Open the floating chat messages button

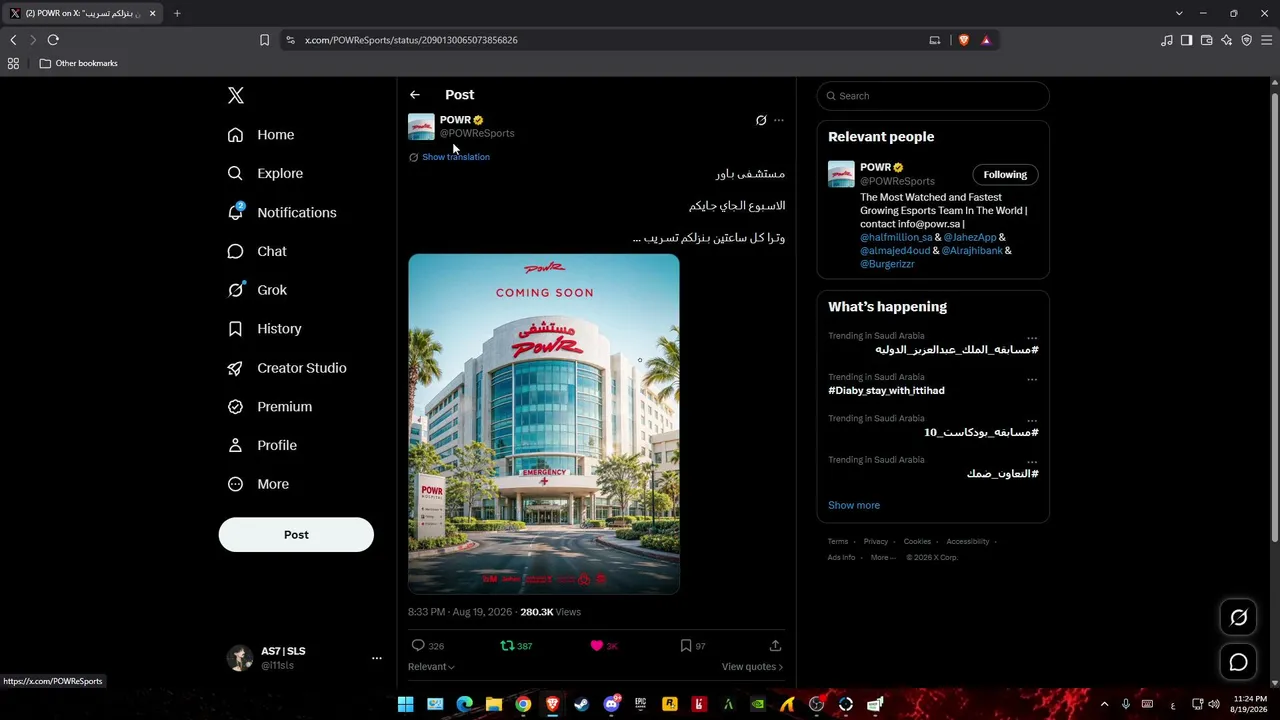(x=1238, y=662)
